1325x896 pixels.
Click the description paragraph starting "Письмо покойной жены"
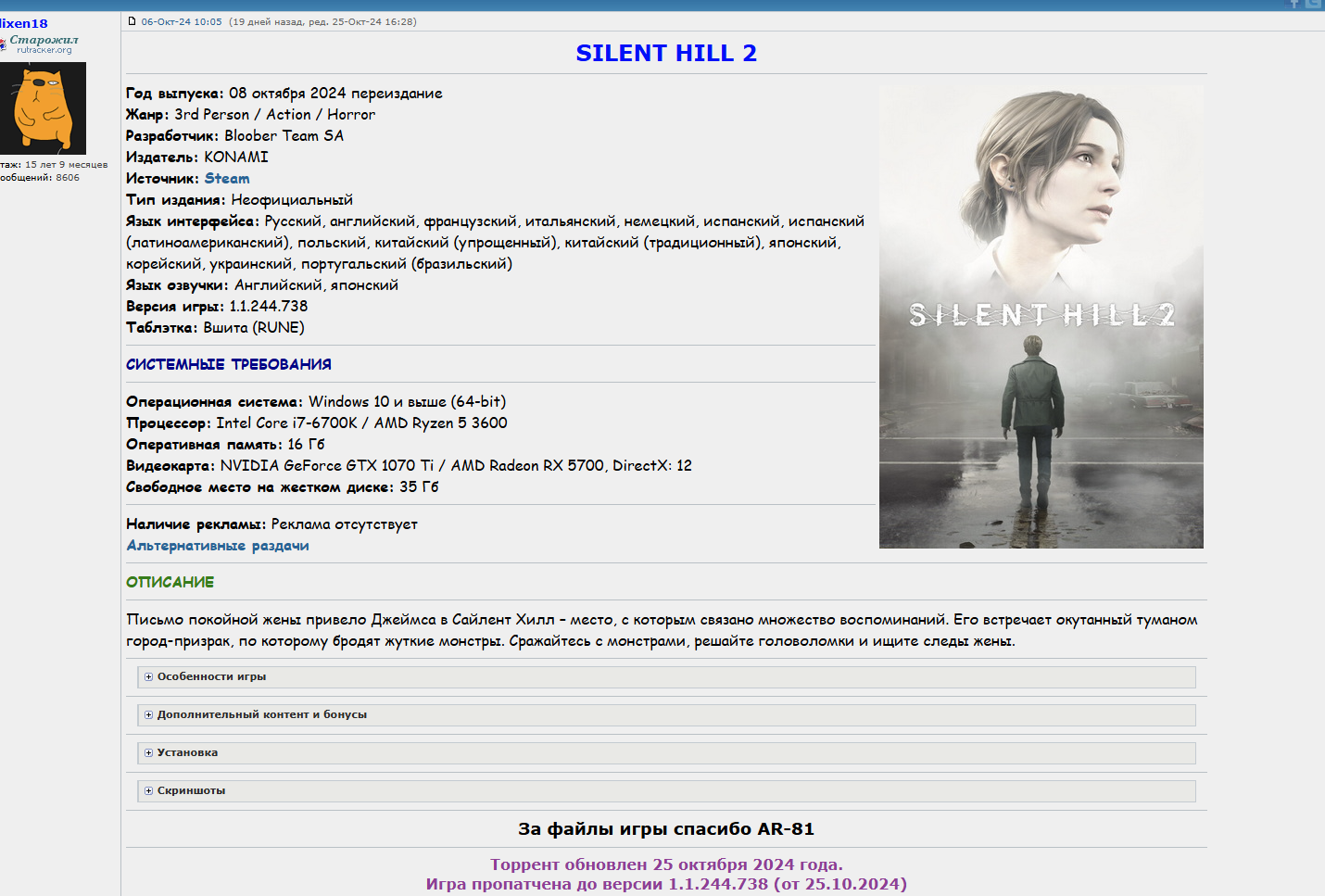coord(662,631)
